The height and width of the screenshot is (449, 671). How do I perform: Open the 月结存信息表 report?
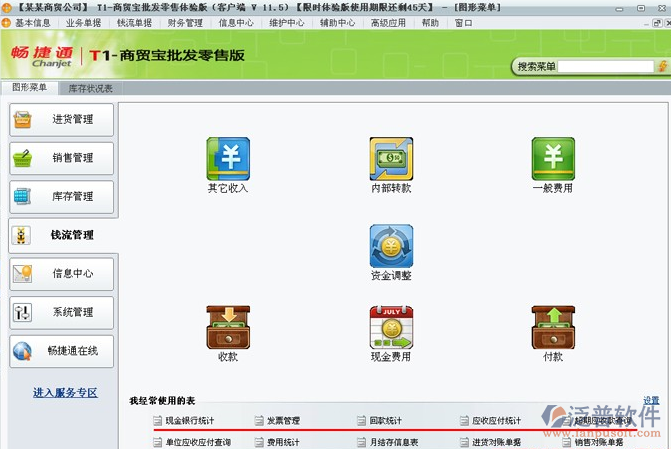tap(394, 442)
